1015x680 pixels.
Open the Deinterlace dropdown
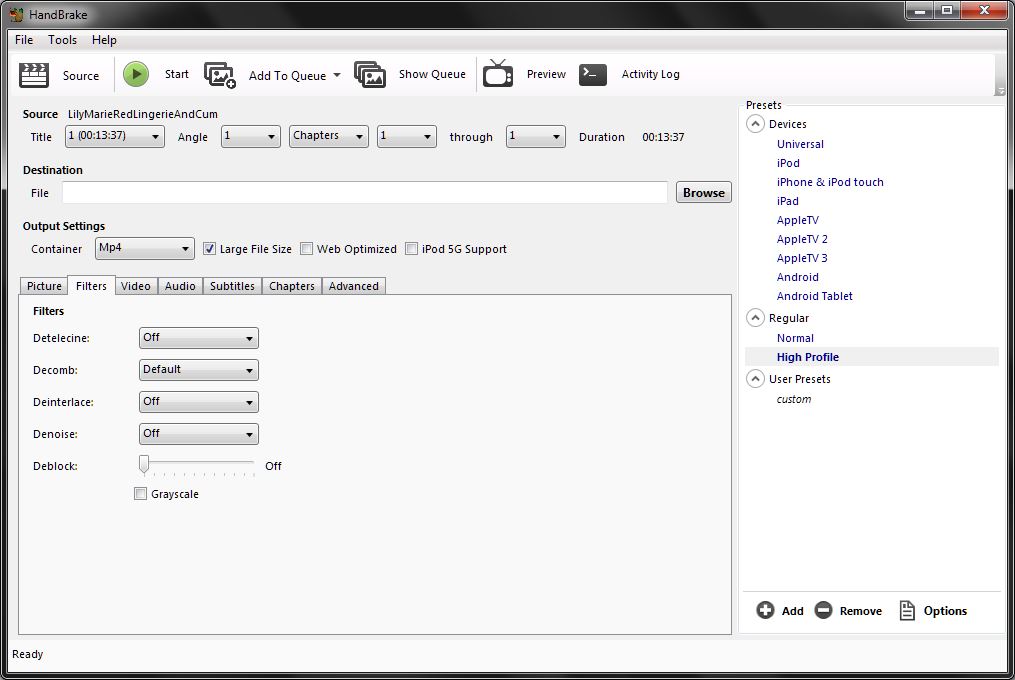199,402
